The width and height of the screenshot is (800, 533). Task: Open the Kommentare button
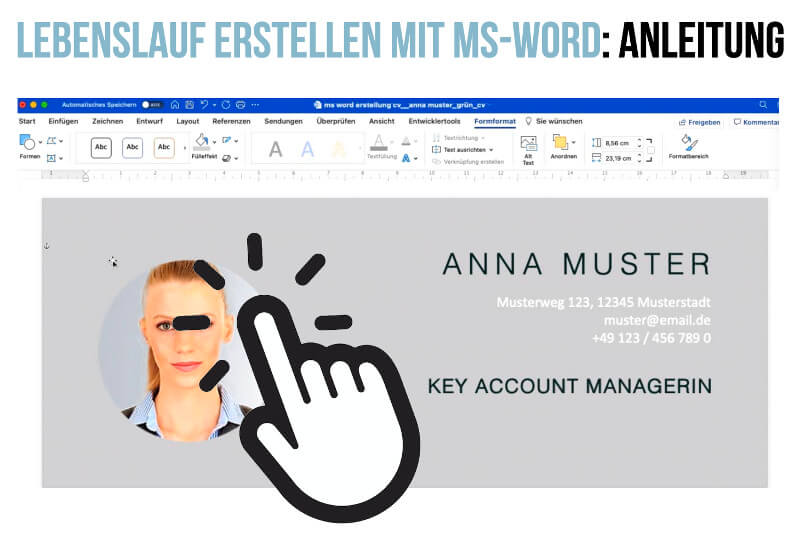[756, 122]
